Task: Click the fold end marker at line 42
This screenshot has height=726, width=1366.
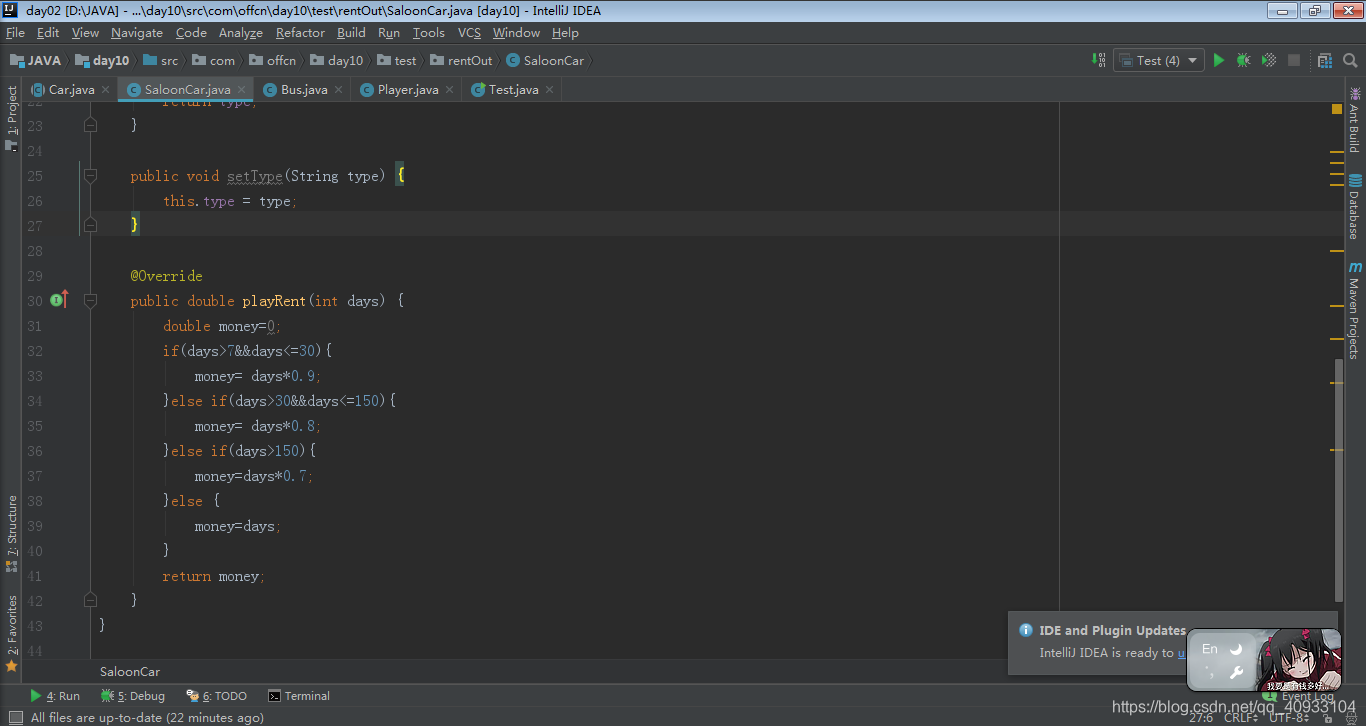Action: 91,600
